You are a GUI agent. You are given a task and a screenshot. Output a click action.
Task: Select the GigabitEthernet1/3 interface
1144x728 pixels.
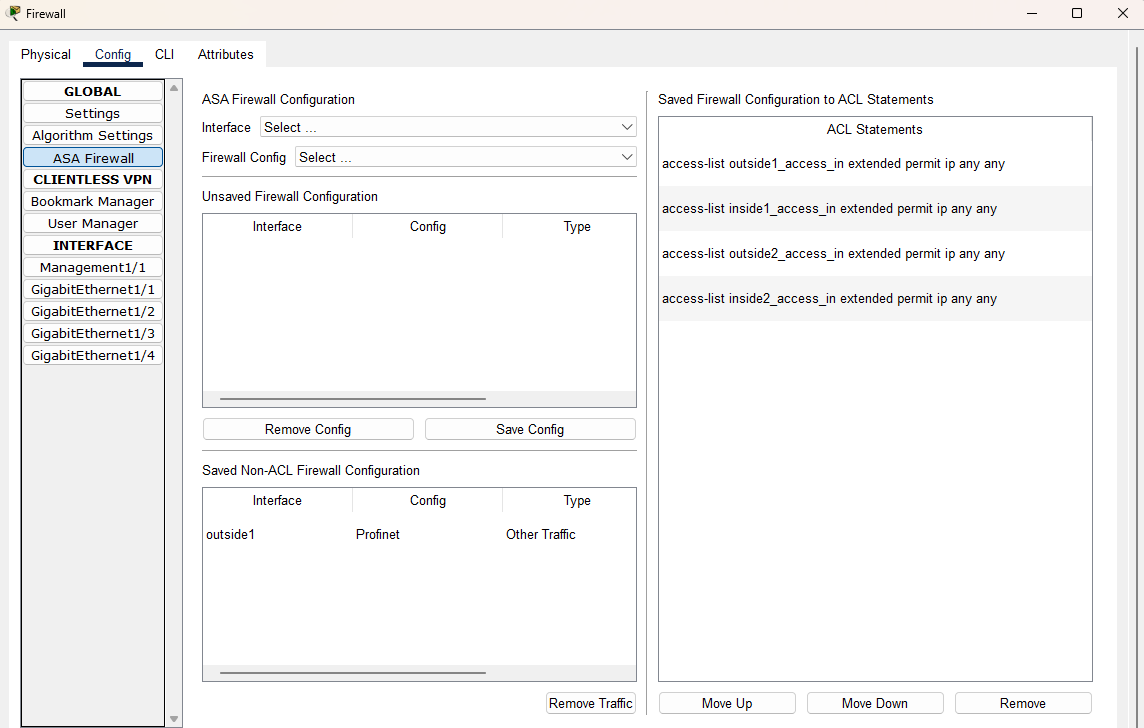[x=92, y=333]
